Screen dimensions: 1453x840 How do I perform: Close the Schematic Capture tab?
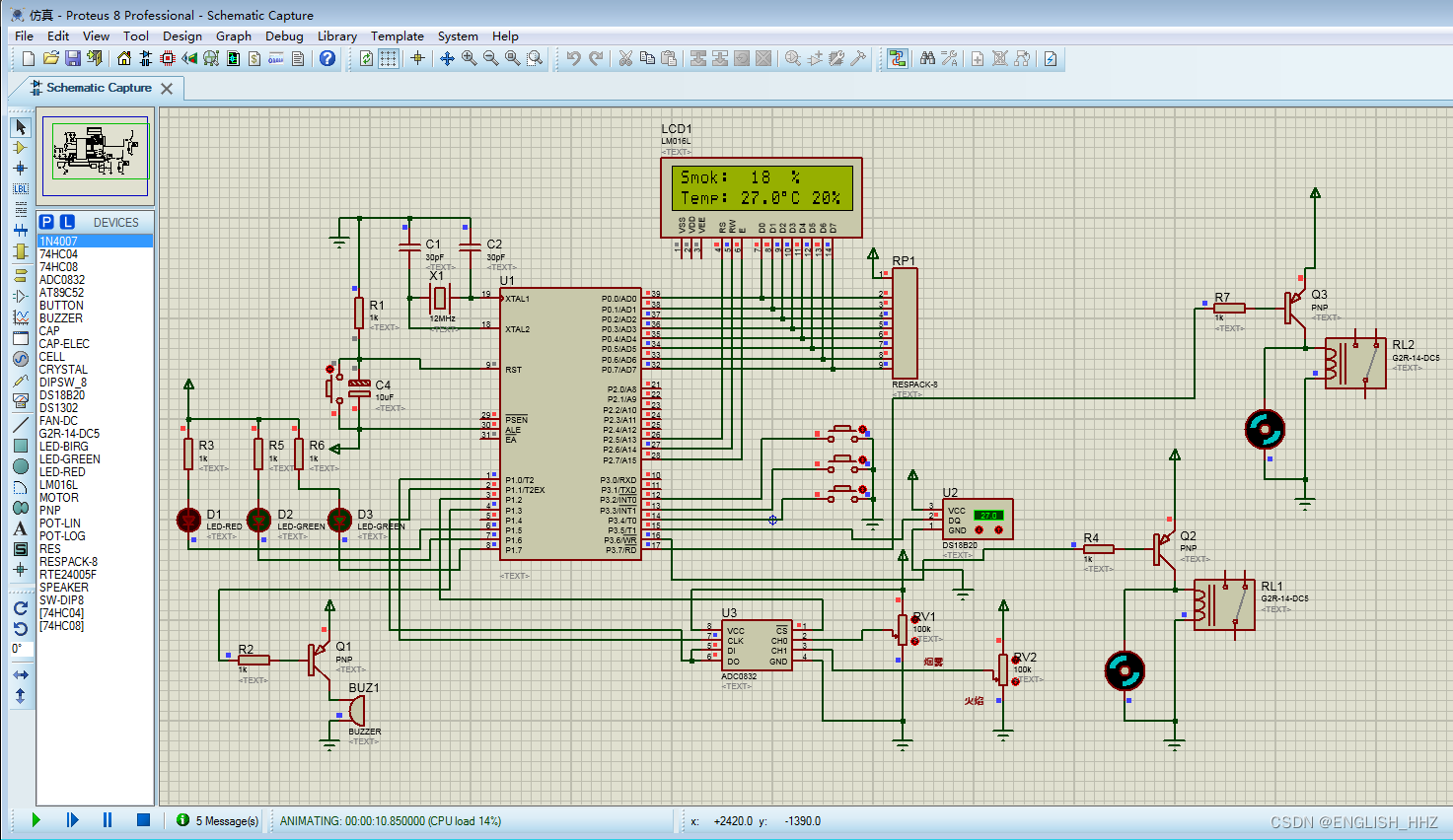tap(167, 89)
